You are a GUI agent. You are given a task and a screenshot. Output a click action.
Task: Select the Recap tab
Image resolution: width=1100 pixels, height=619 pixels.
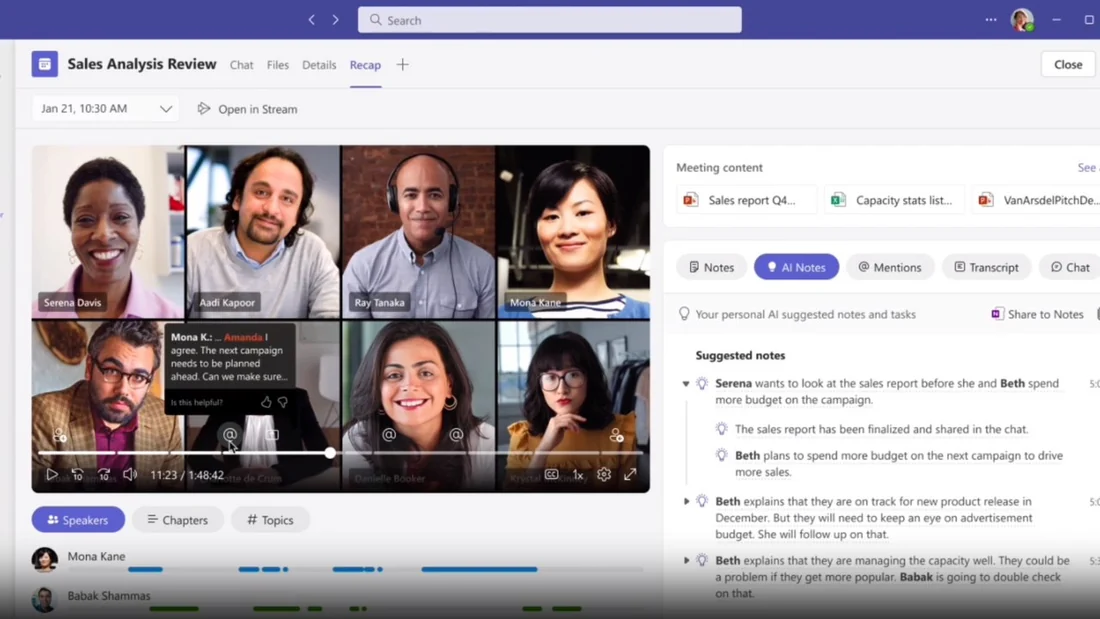[x=365, y=65]
